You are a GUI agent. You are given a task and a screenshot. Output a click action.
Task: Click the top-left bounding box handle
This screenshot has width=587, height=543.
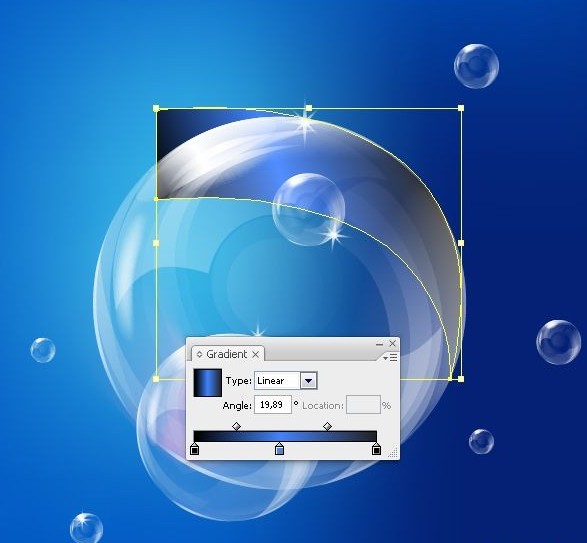coord(156,108)
